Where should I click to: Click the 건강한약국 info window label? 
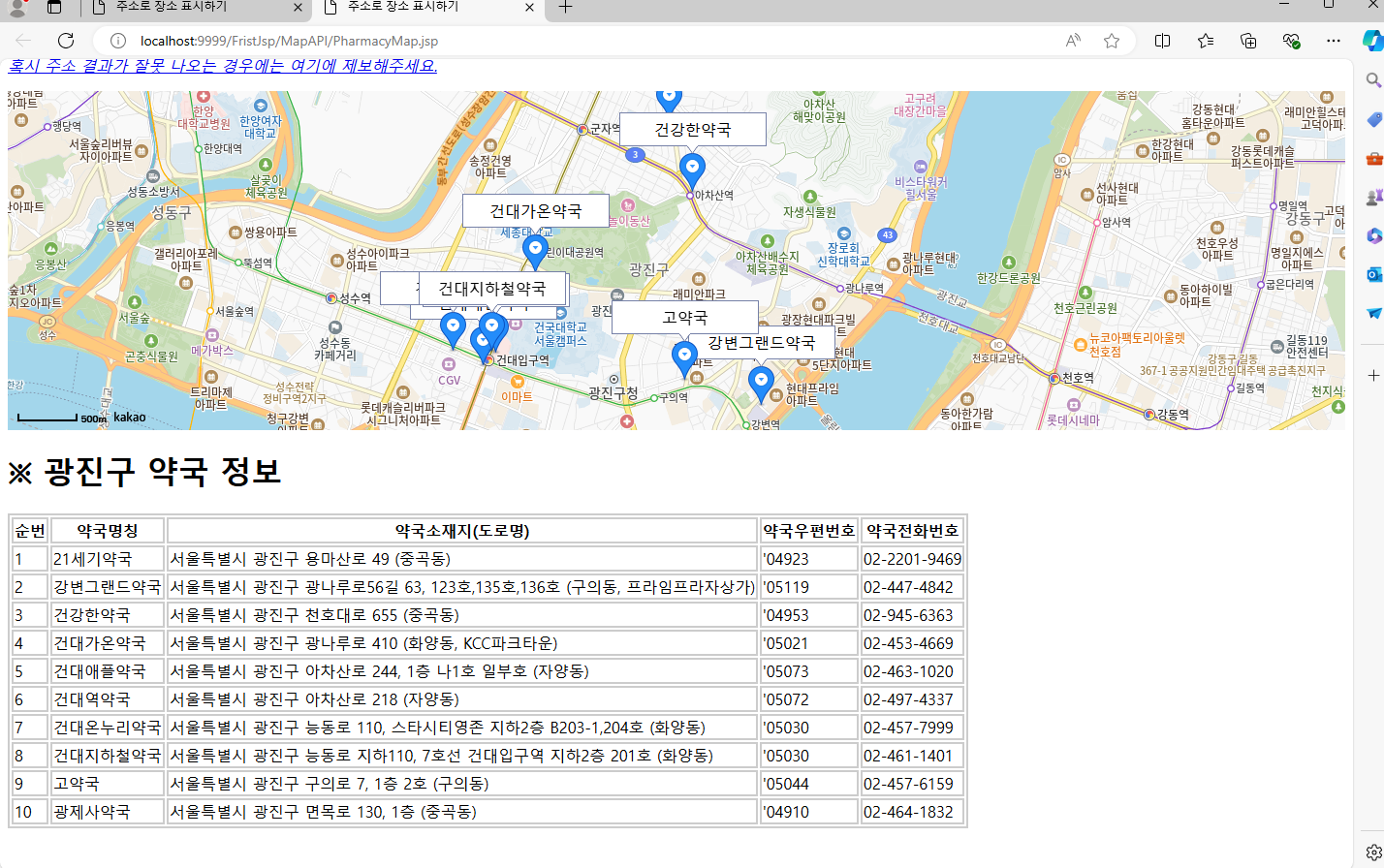[693, 129]
